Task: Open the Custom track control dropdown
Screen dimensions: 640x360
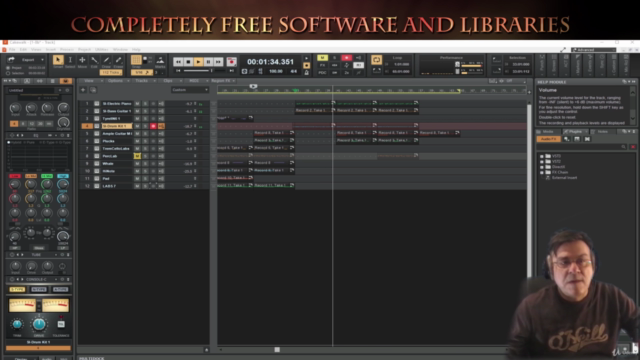Action: (x=190, y=90)
